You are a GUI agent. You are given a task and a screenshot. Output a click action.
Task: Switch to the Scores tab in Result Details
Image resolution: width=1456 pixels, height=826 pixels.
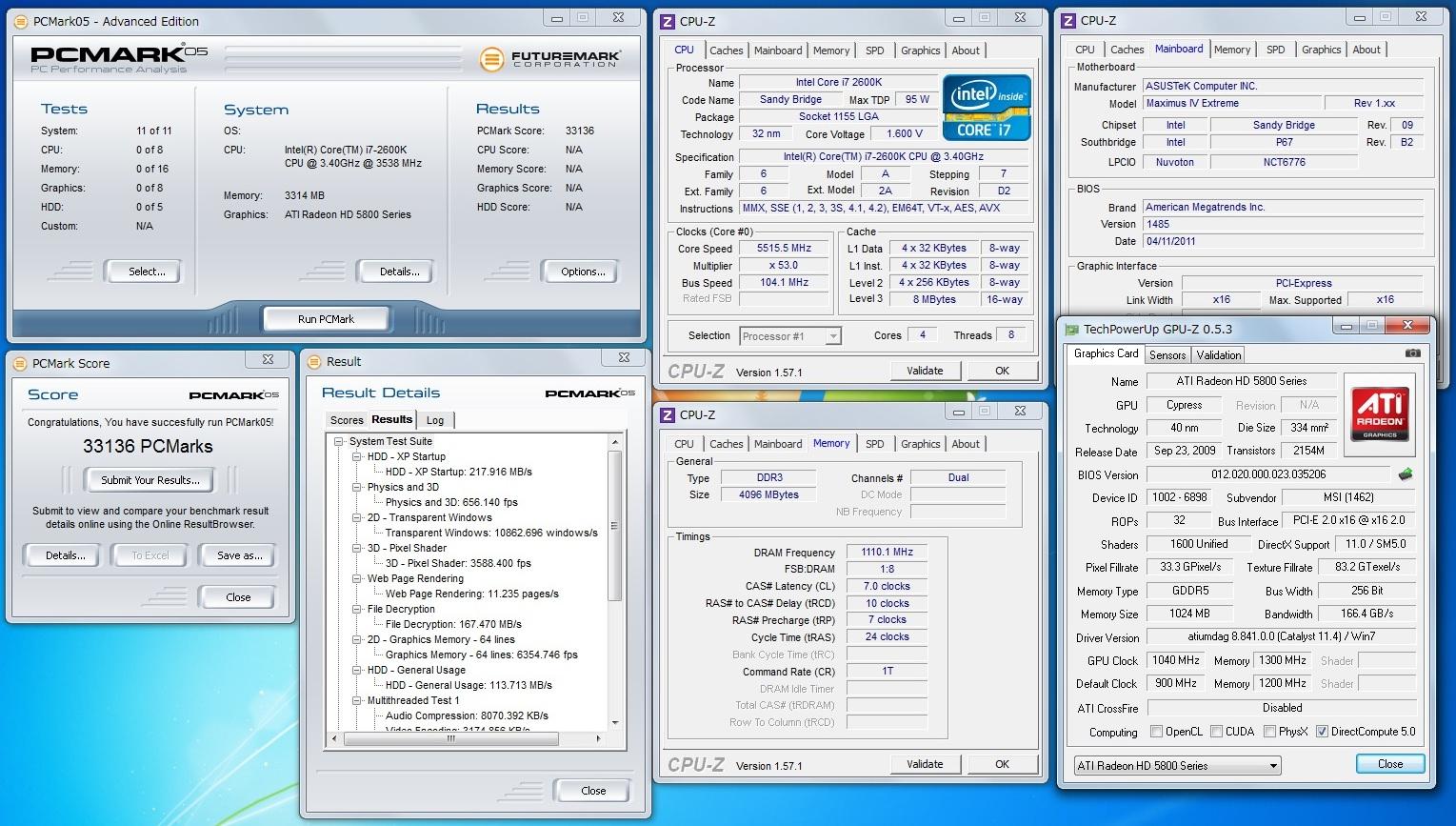pos(347,420)
